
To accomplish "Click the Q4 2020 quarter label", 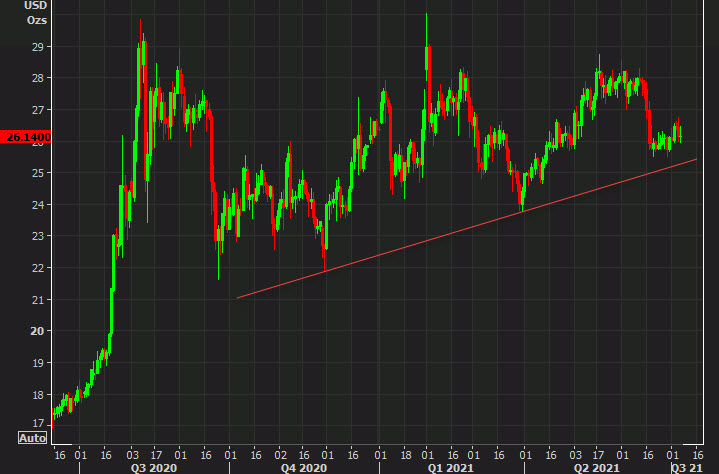I will (303, 467).
